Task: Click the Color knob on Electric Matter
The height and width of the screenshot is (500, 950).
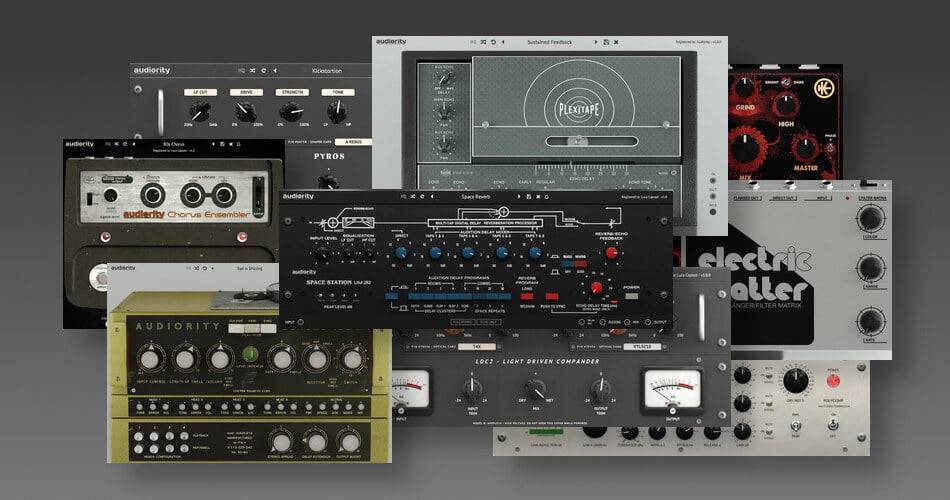Action: pyautogui.click(x=871, y=218)
